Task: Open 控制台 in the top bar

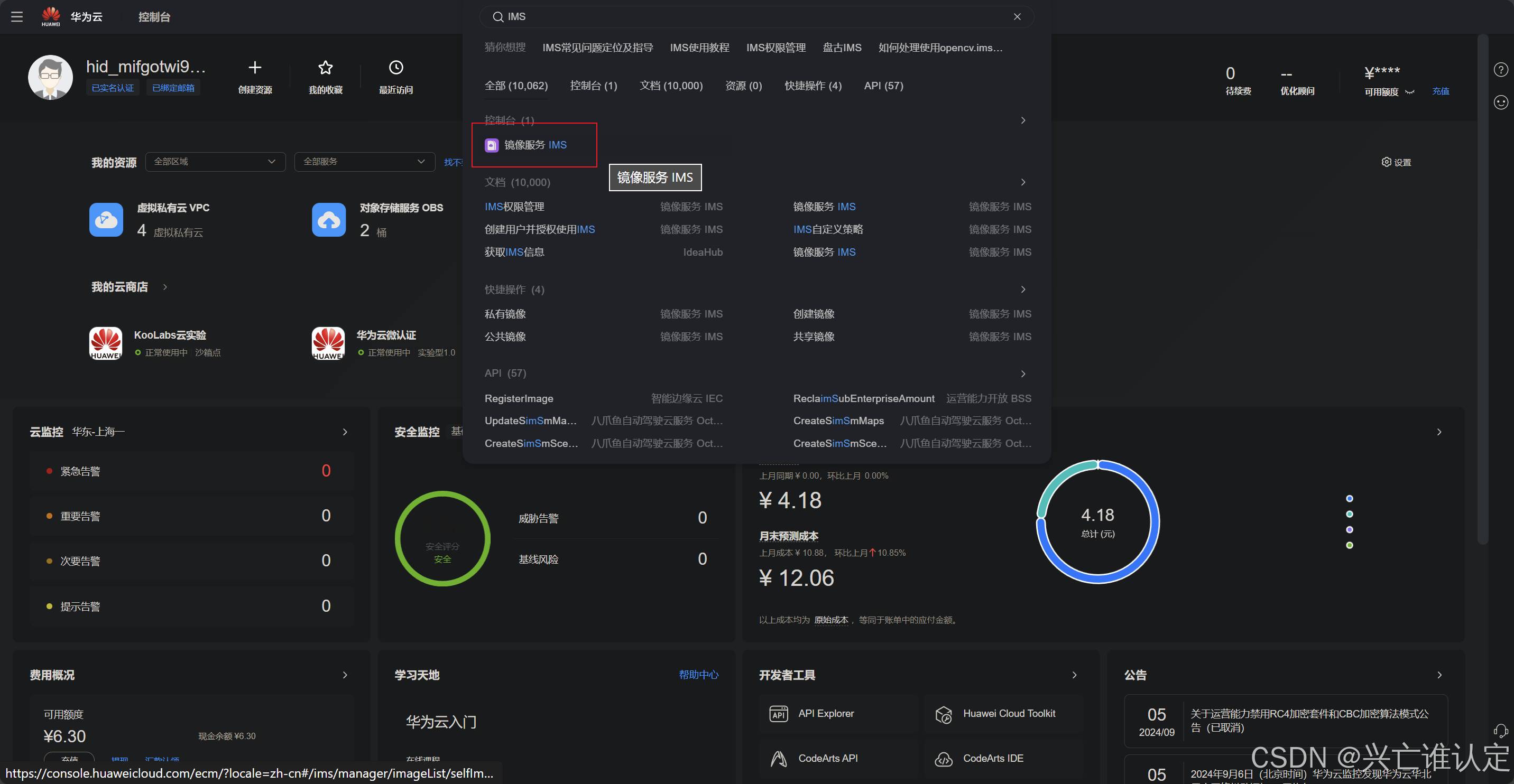Action: (154, 17)
